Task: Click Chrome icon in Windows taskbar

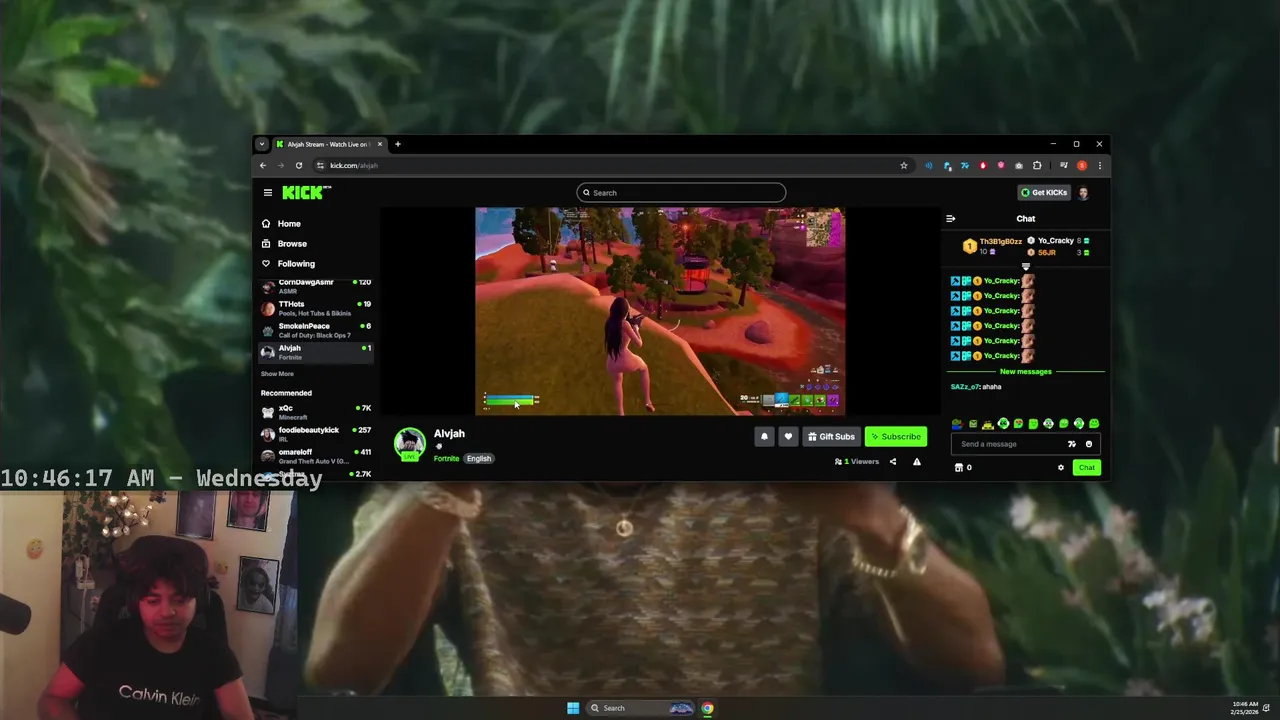Action: tap(708, 708)
